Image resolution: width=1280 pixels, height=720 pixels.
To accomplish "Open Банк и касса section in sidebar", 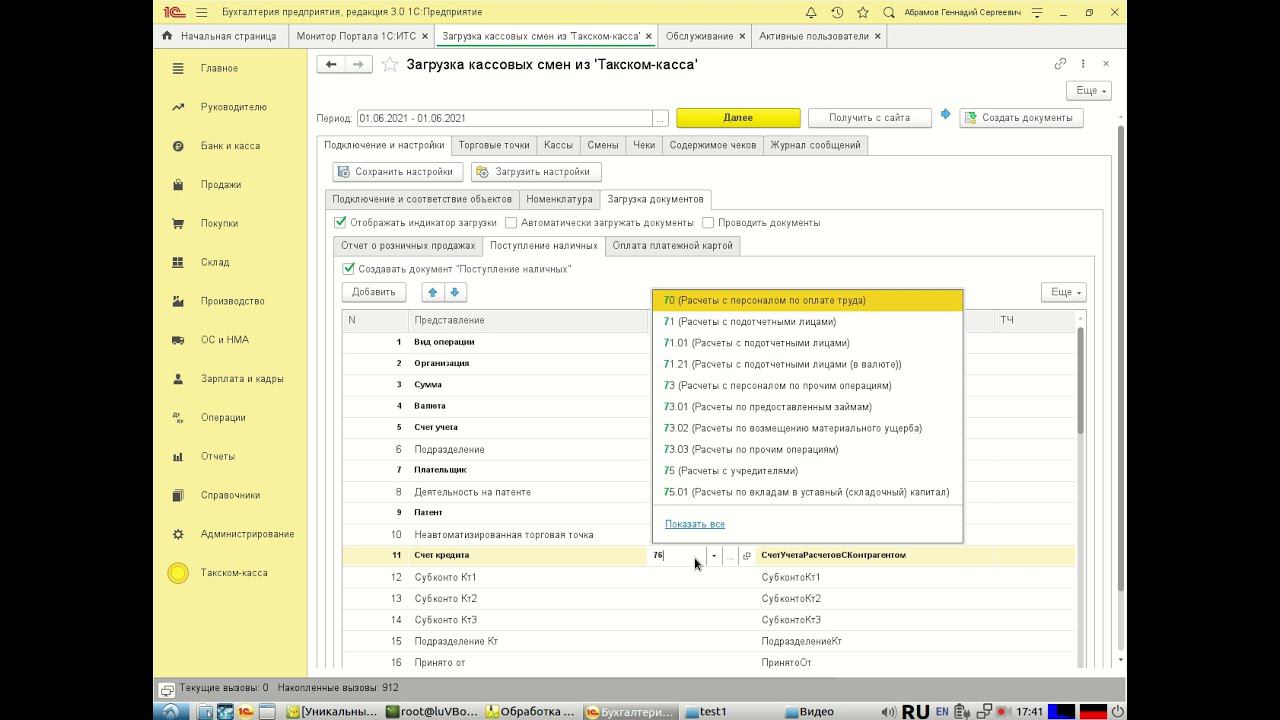I will [230, 146].
